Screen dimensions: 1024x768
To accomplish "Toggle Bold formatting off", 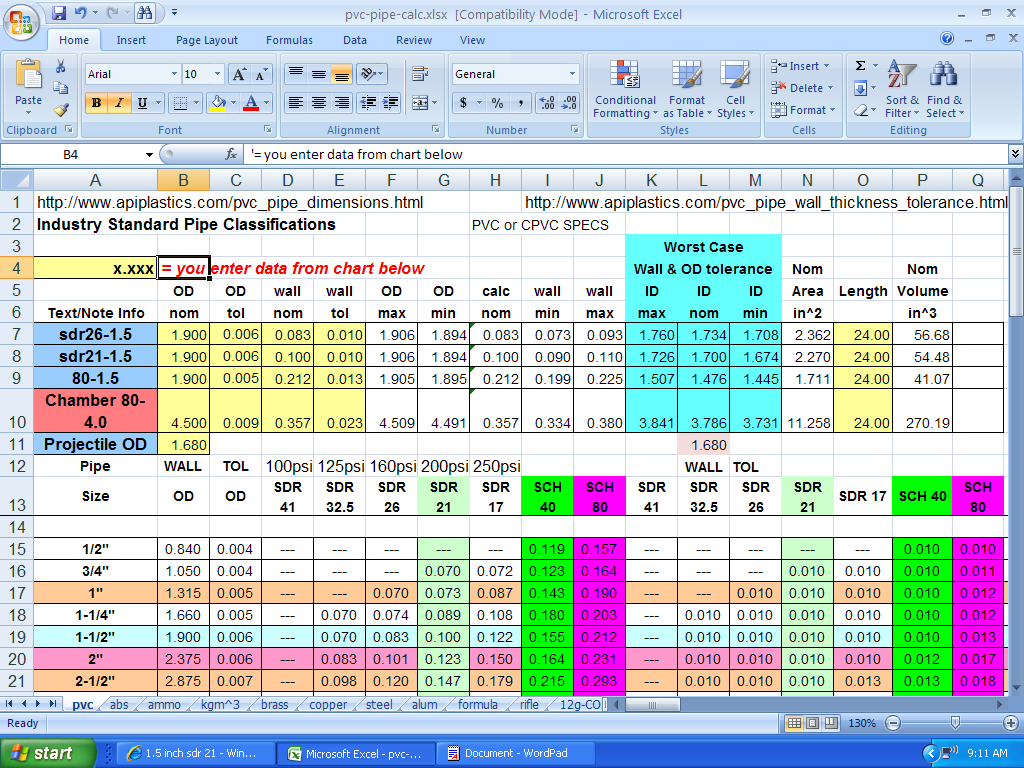I will tap(97, 103).
